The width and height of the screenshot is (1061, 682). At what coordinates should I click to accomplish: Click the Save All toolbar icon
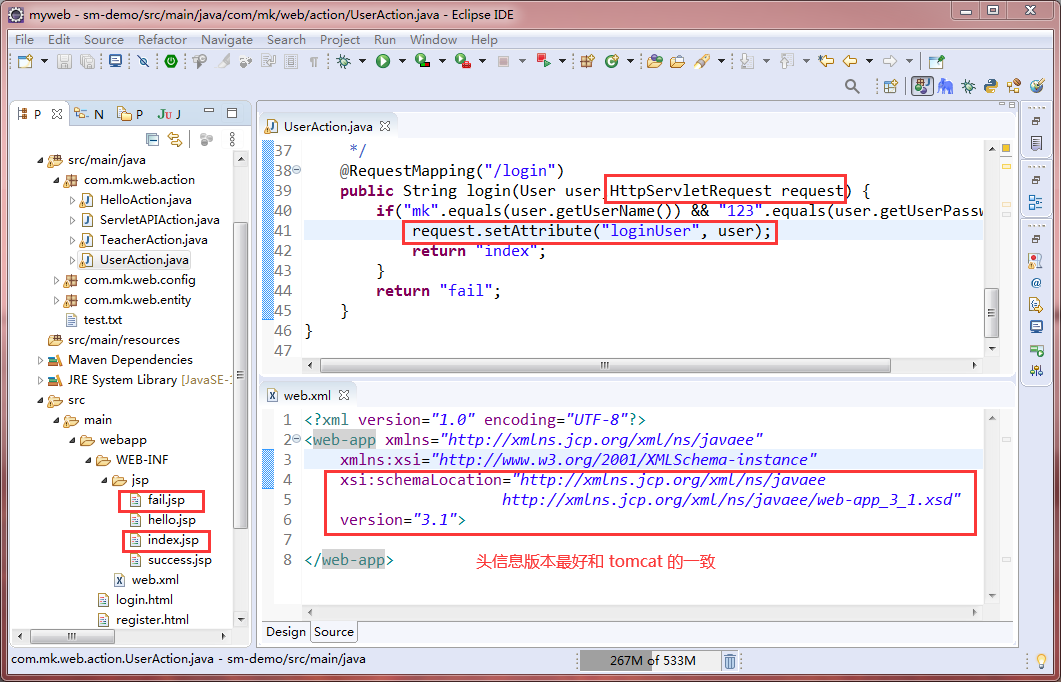[87, 62]
